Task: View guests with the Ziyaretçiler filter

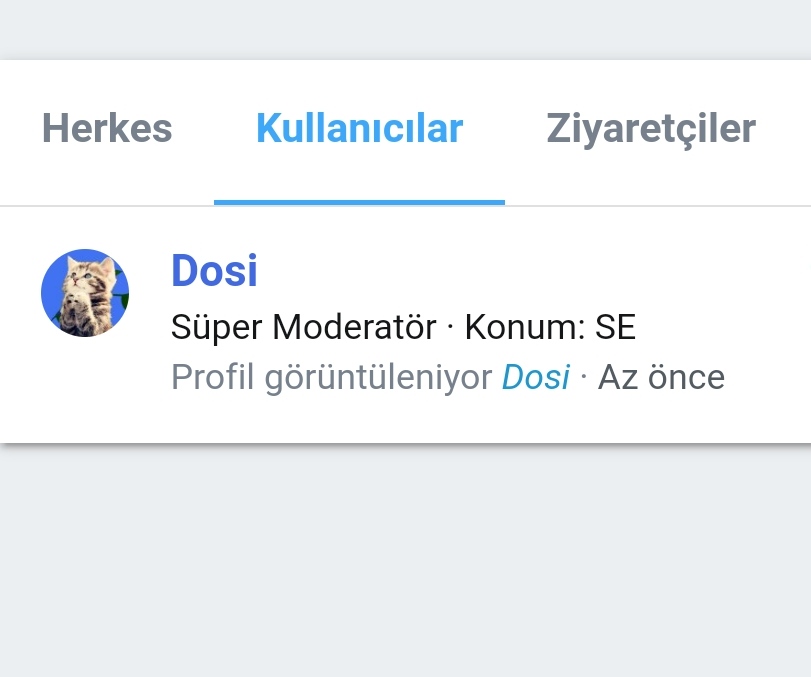Action: click(x=651, y=129)
